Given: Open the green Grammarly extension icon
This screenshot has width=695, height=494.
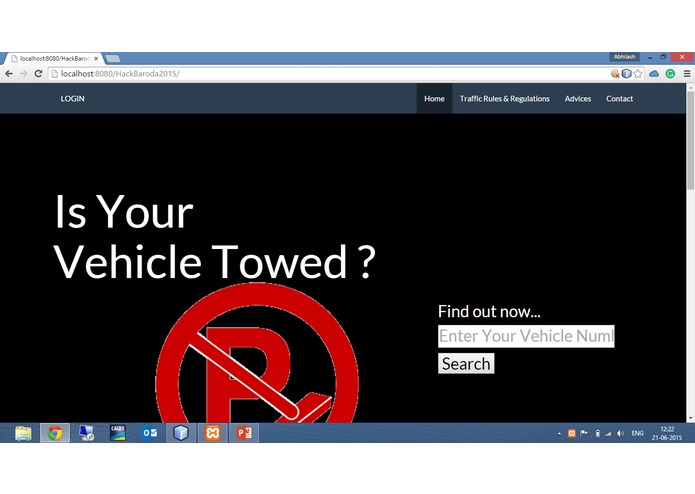Looking at the screenshot, I should 670,74.
